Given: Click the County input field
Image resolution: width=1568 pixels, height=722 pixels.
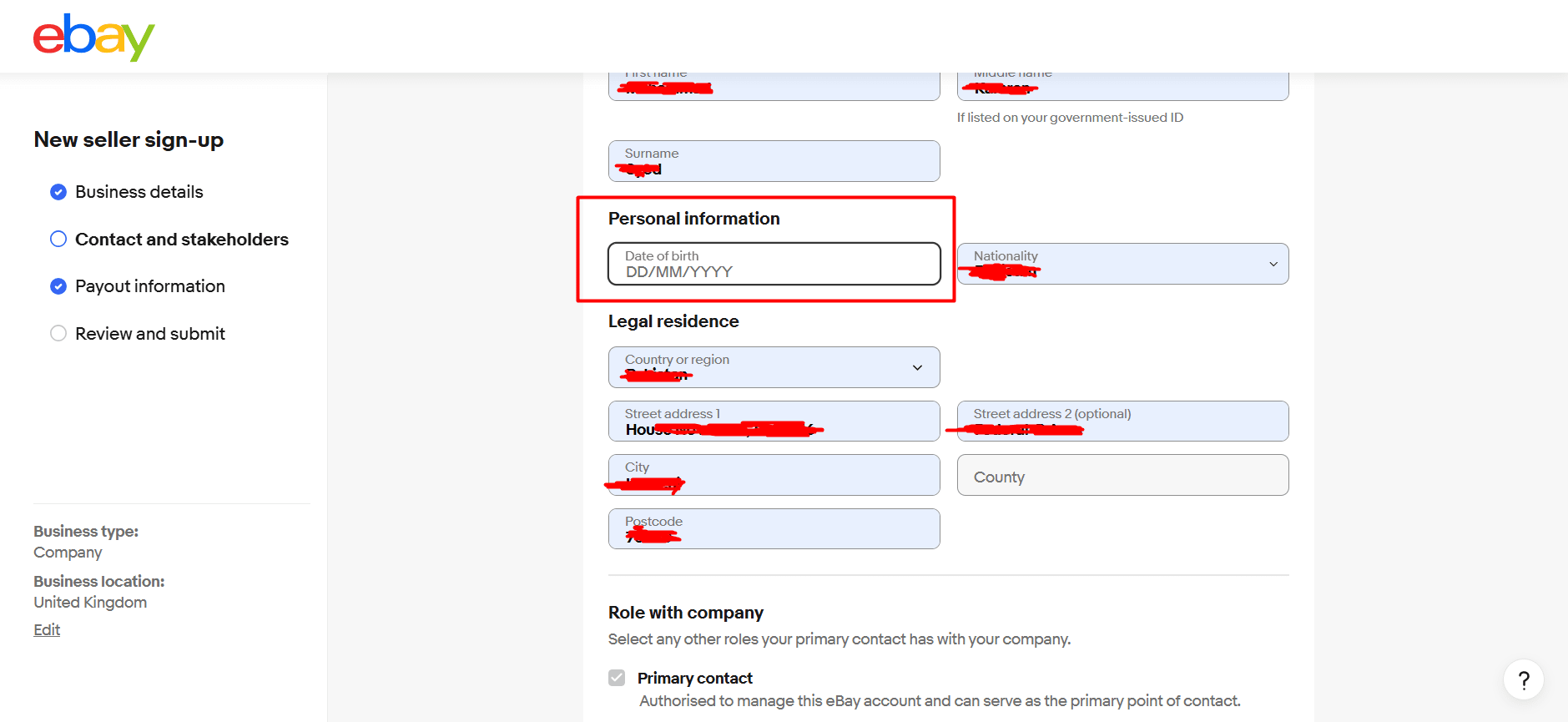Looking at the screenshot, I should (1122, 475).
